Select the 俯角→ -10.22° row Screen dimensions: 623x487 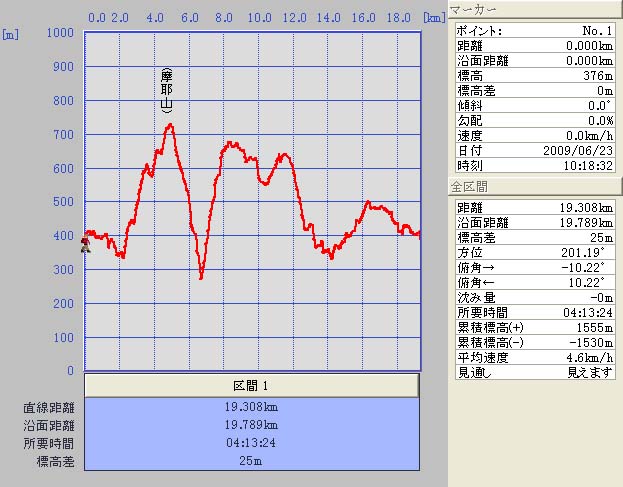pyautogui.click(x=535, y=268)
